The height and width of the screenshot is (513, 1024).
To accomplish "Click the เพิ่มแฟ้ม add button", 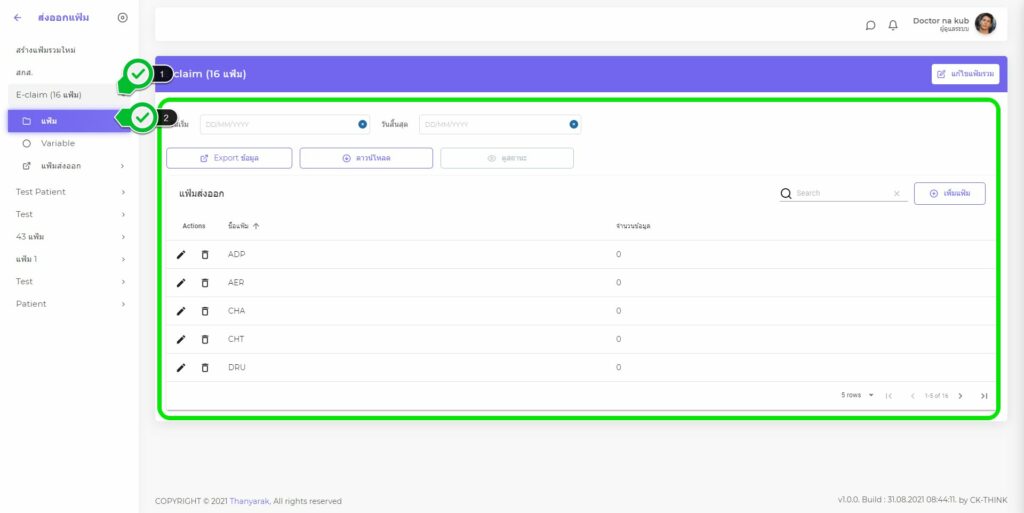I will [x=950, y=194].
